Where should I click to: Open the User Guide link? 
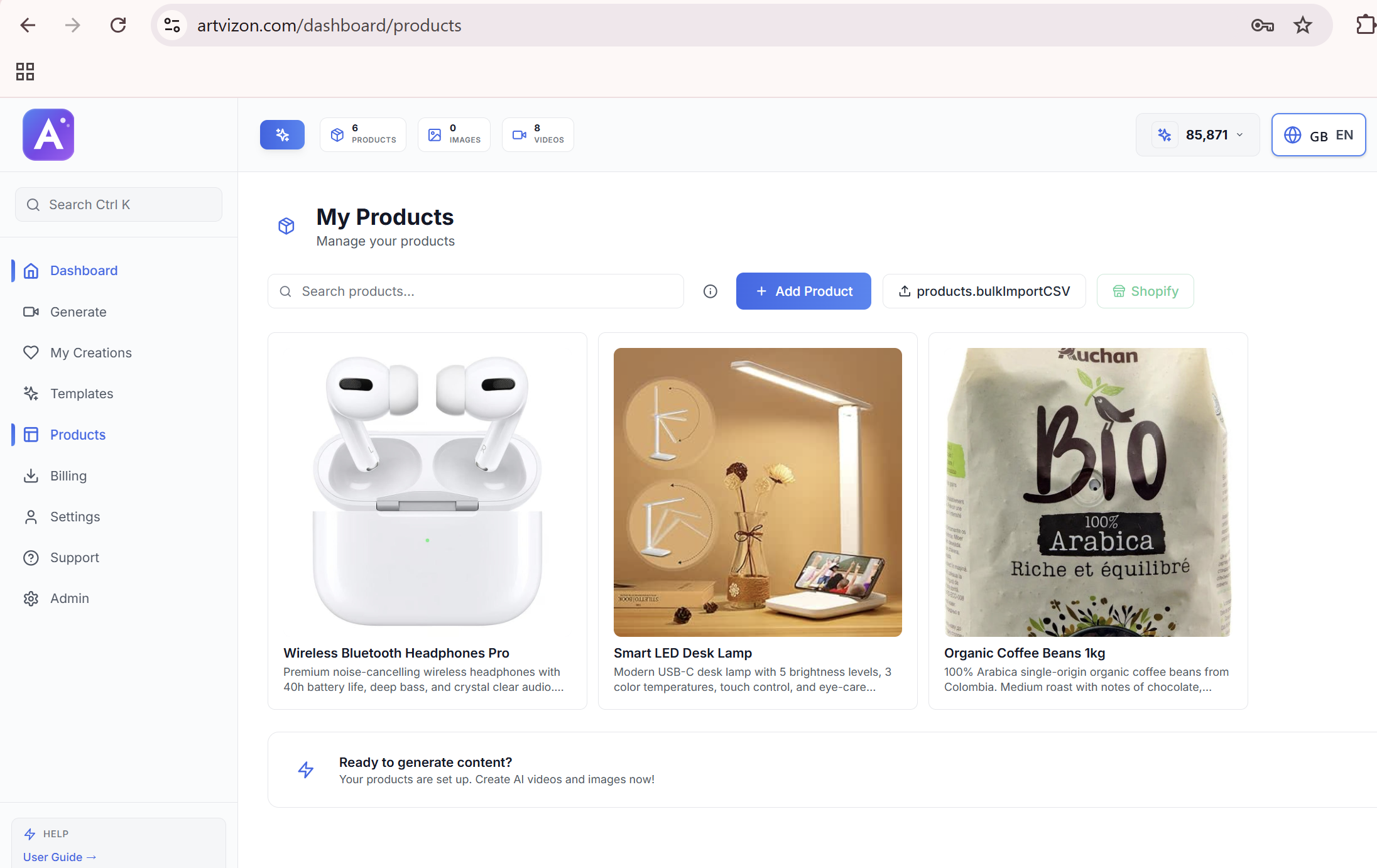[x=59, y=857]
